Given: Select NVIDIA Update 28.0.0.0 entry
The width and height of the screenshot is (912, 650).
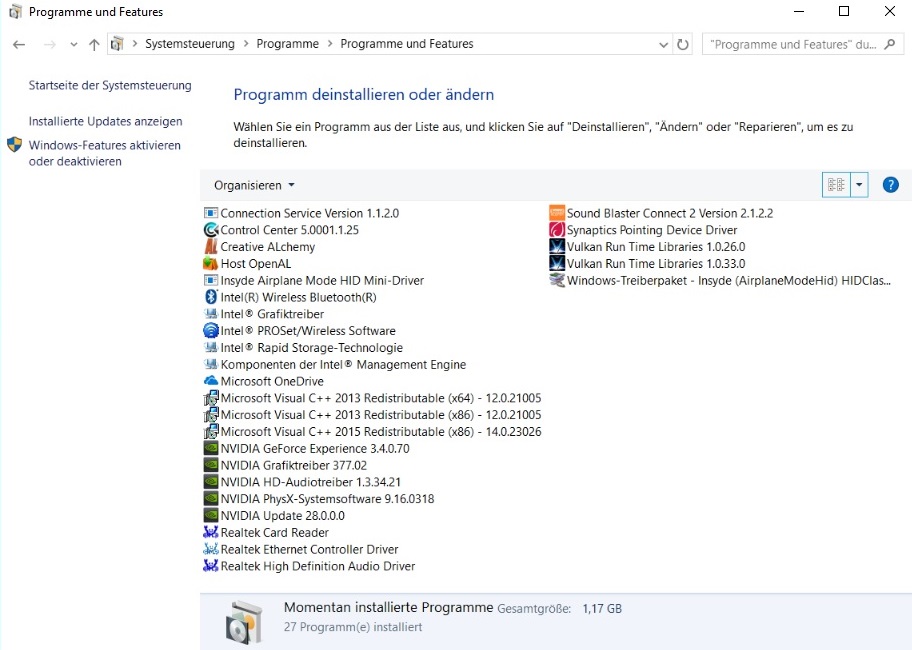Looking at the screenshot, I should click(x=283, y=516).
